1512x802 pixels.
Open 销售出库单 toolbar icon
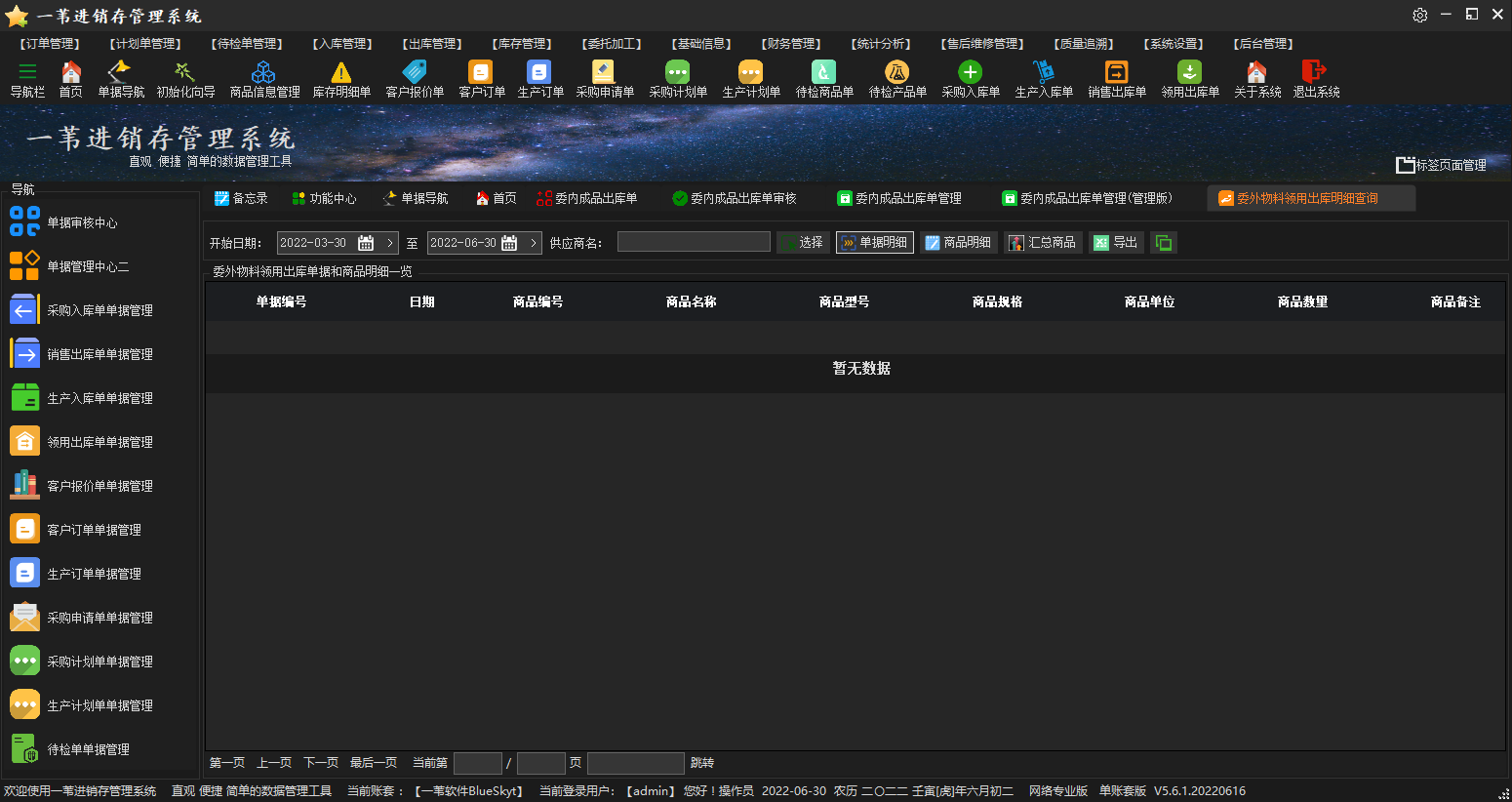1117,78
